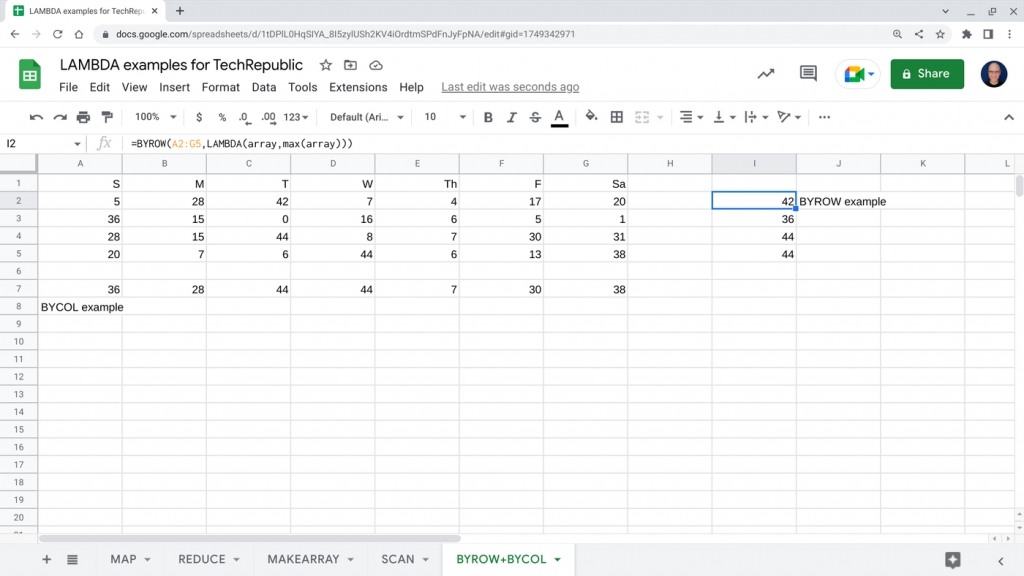Open version history via Last edit link
The height and width of the screenshot is (576, 1024).
click(x=510, y=87)
